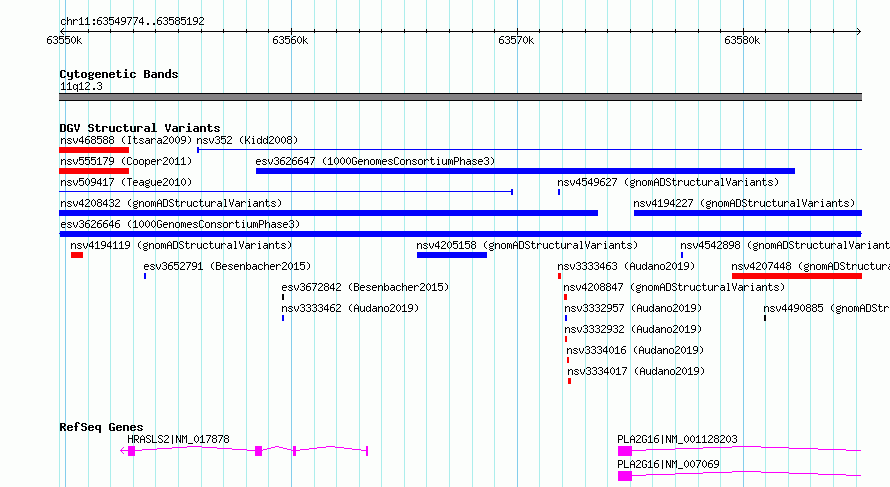Click nsv3332957 (Audano2019) label
Screen dimensions: 890x487
(x=633, y=308)
